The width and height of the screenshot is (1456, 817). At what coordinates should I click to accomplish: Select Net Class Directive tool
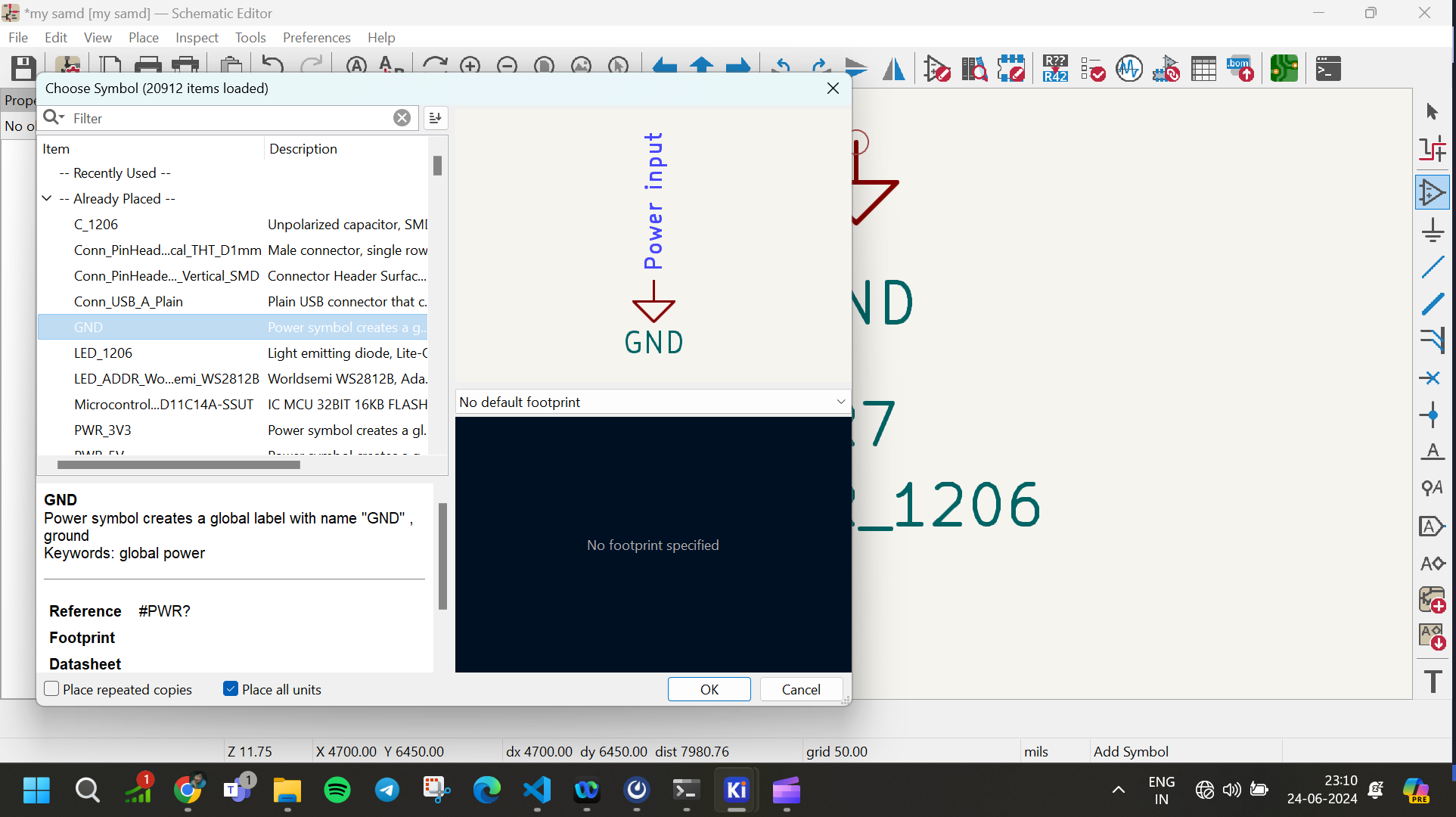coord(1433,489)
